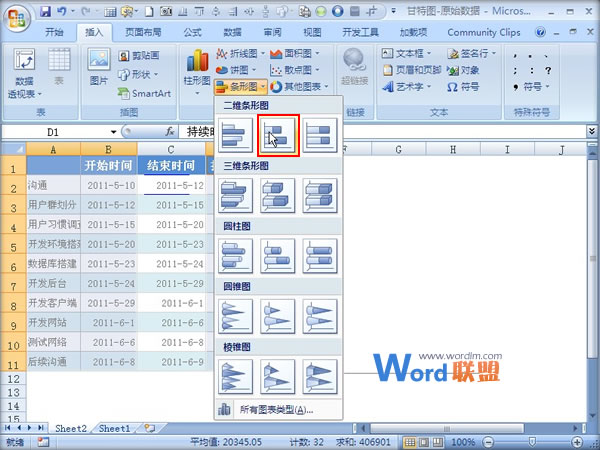Pick the Stacked Horizontal Cylinder chart
The height and width of the screenshot is (450, 600).
(278, 256)
